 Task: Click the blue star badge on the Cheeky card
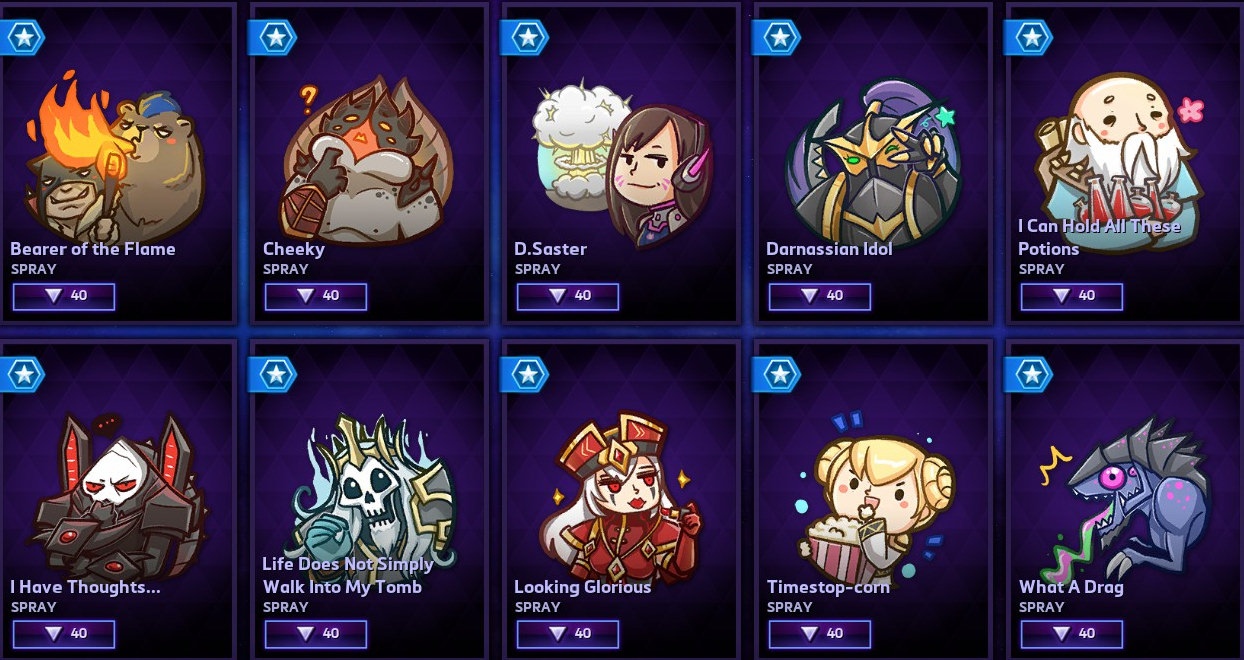click(x=274, y=38)
